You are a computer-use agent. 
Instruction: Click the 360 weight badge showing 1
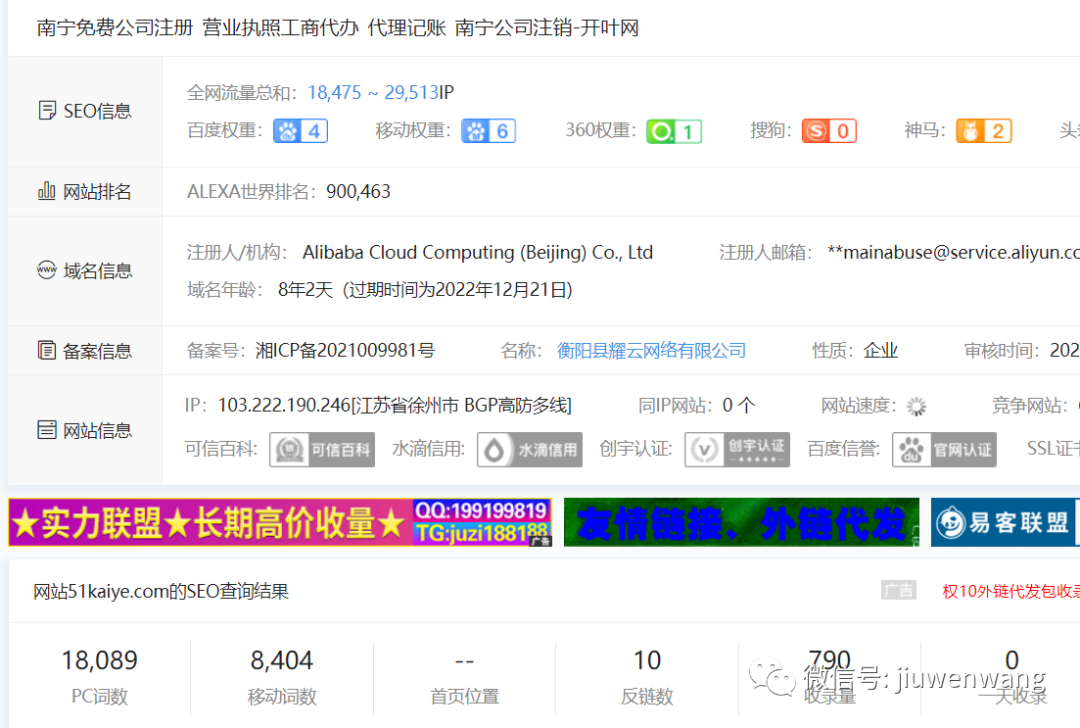674,132
